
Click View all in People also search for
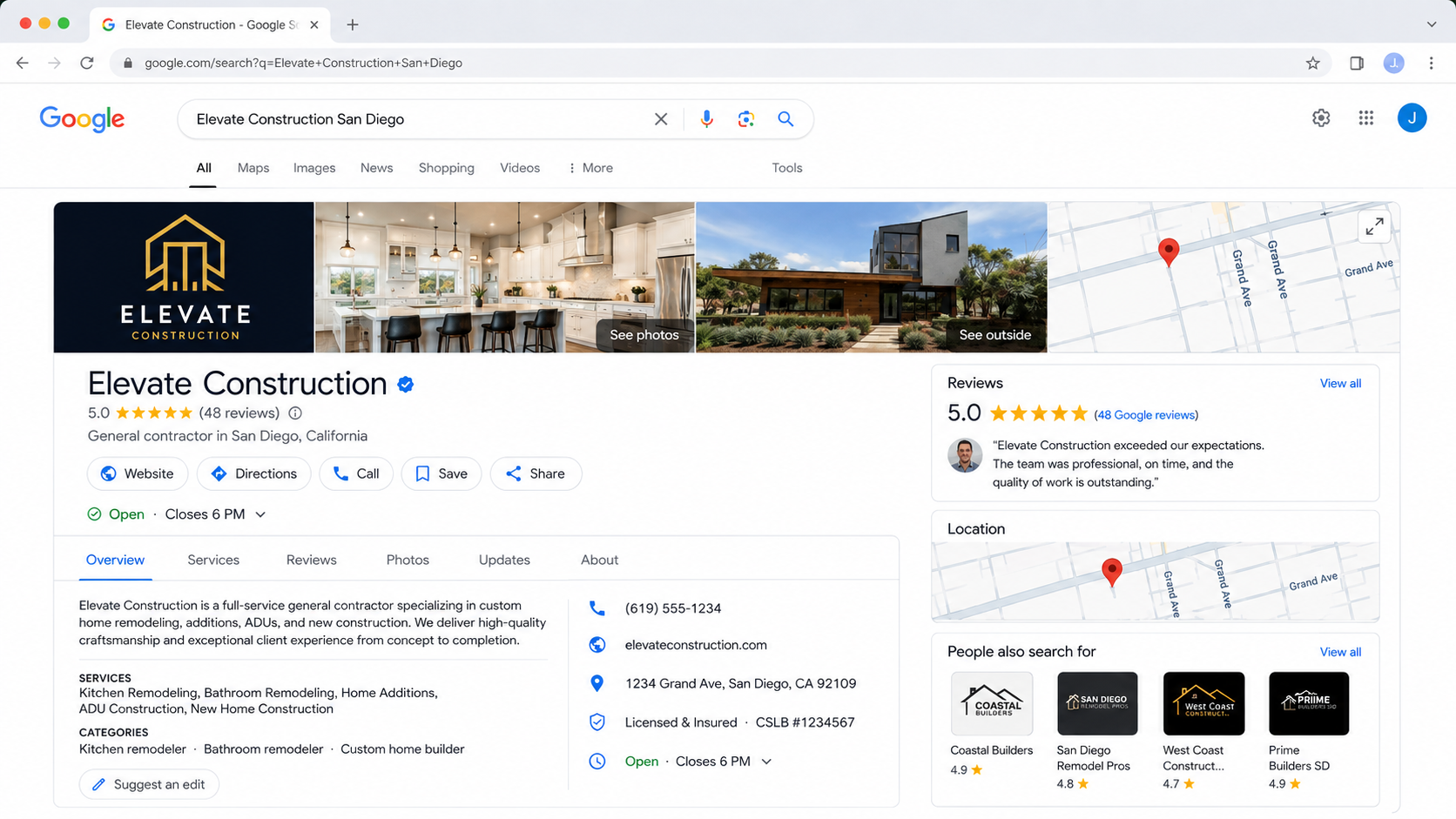(1340, 652)
